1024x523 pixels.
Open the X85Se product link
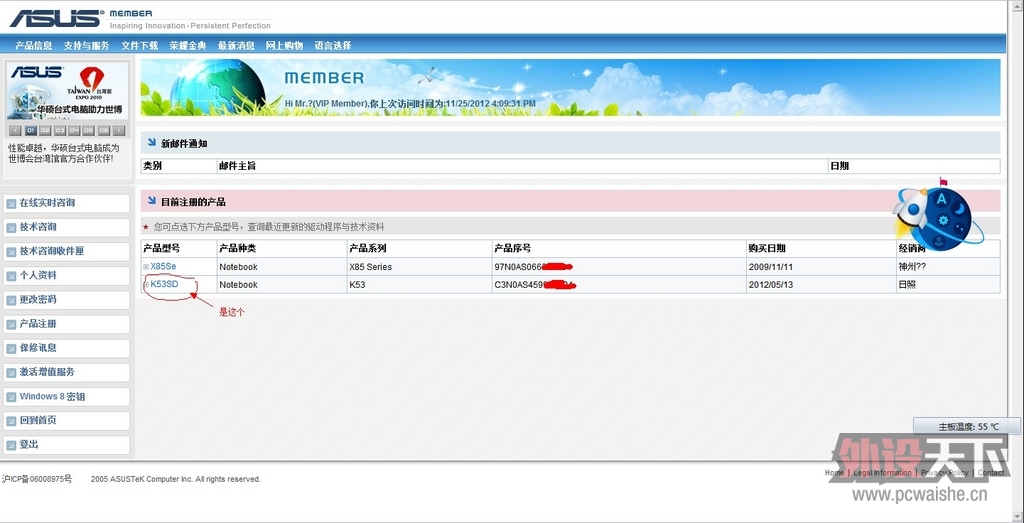(163, 266)
